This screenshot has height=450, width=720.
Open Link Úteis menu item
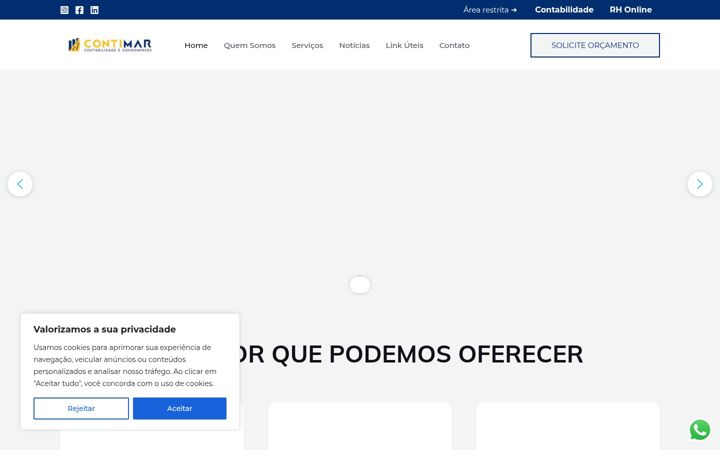(405, 45)
